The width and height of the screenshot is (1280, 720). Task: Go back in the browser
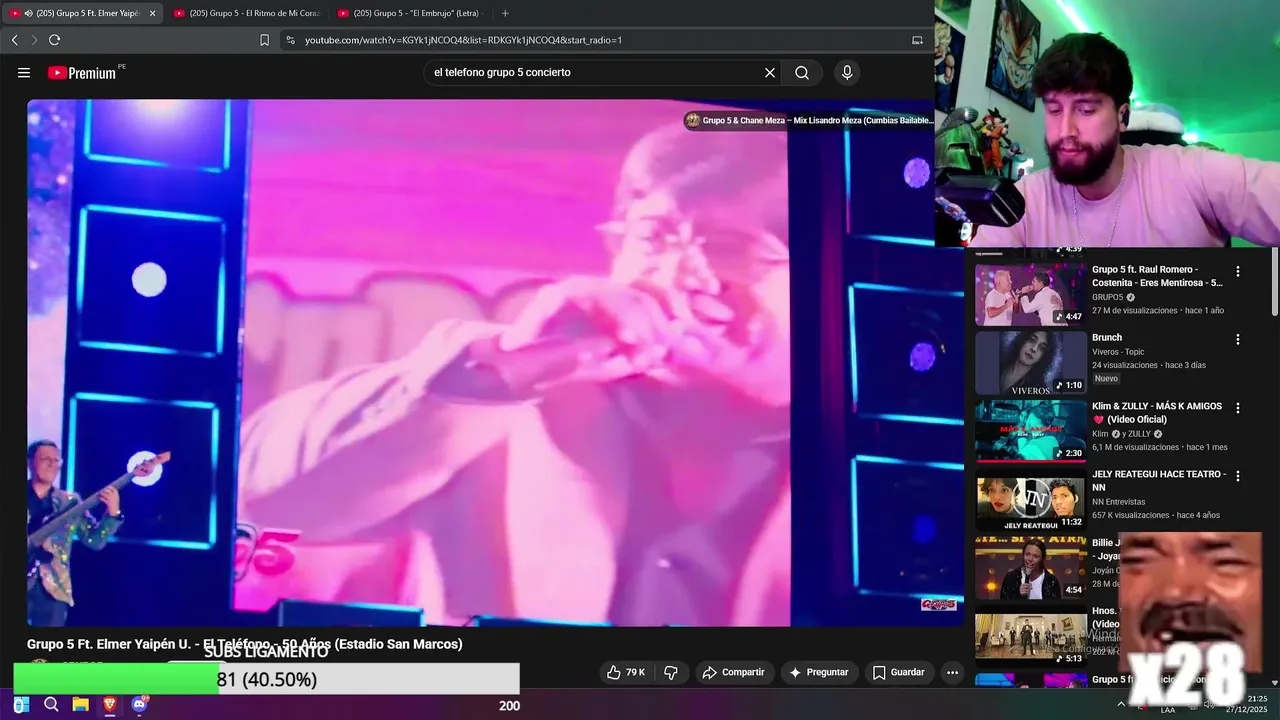coord(14,40)
